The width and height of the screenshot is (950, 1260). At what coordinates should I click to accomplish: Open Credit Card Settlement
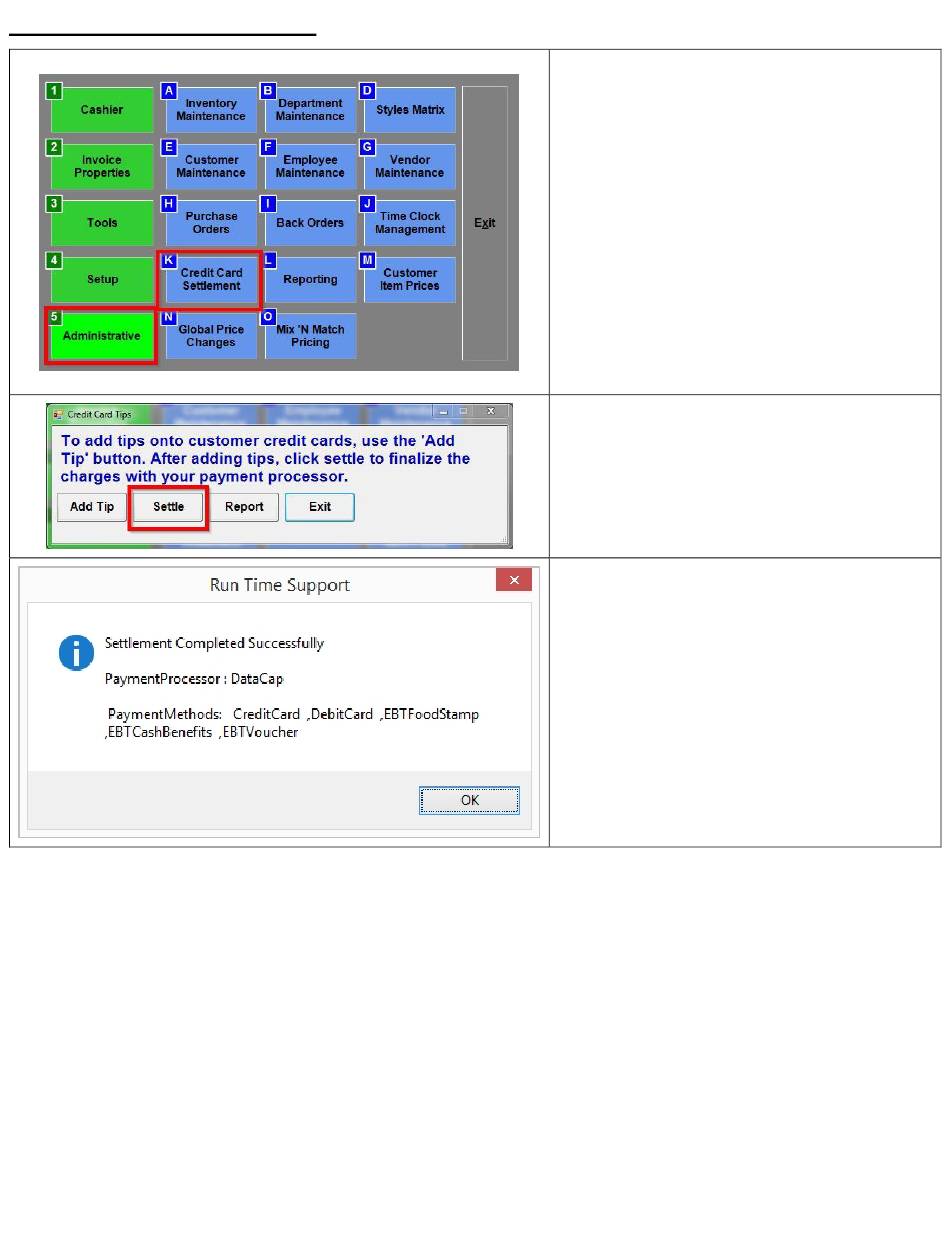tap(210, 279)
